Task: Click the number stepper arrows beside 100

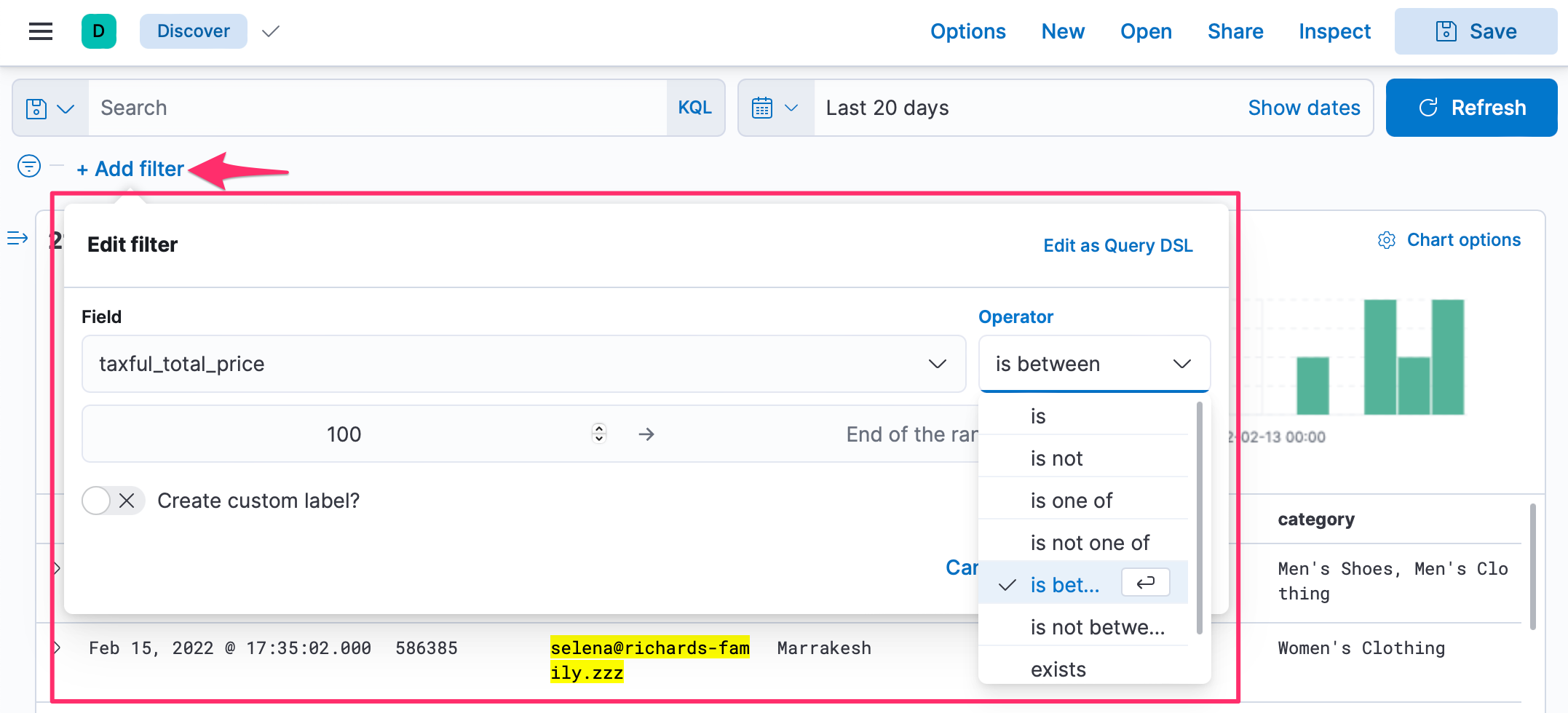Action: pyautogui.click(x=598, y=434)
